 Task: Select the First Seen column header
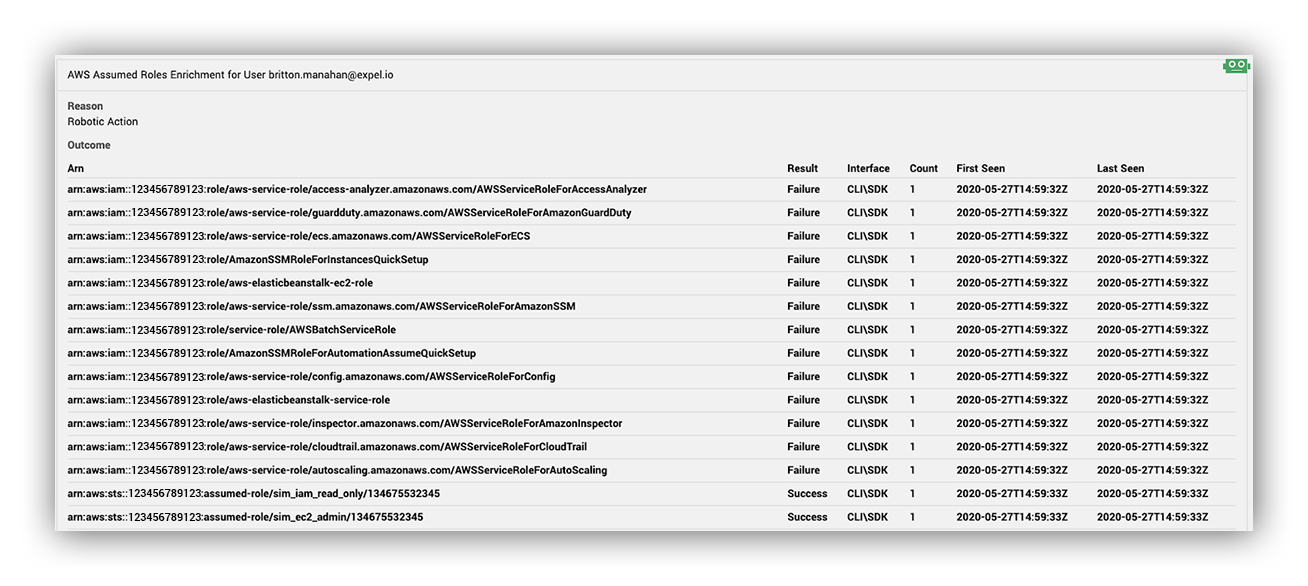[x=981, y=169]
